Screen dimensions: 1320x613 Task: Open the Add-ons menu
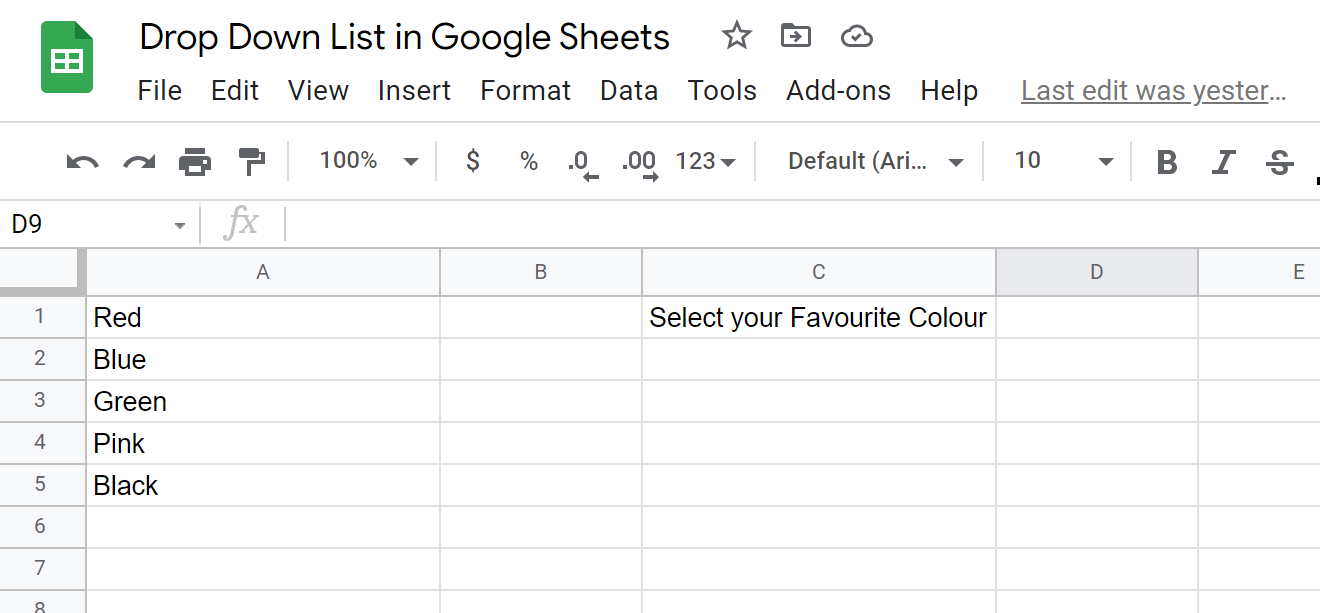point(838,90)
